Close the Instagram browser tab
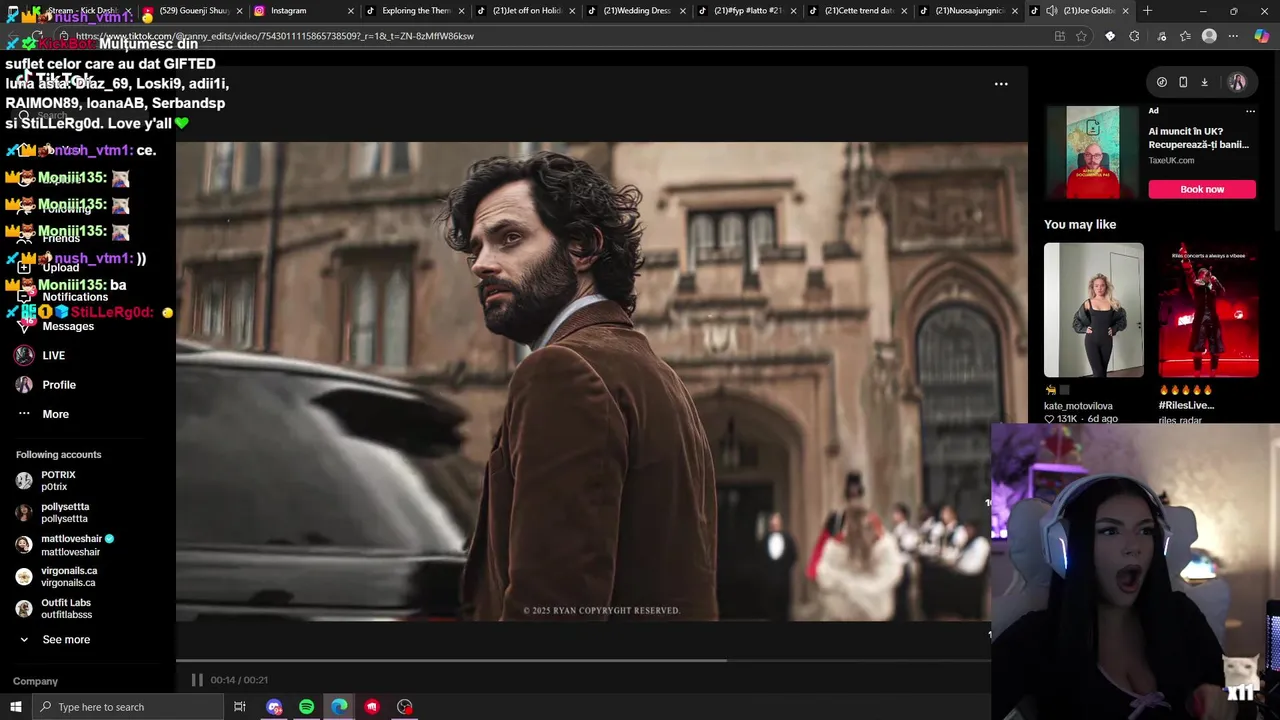This screenshot has width=1280, height=720. (350, 11)
